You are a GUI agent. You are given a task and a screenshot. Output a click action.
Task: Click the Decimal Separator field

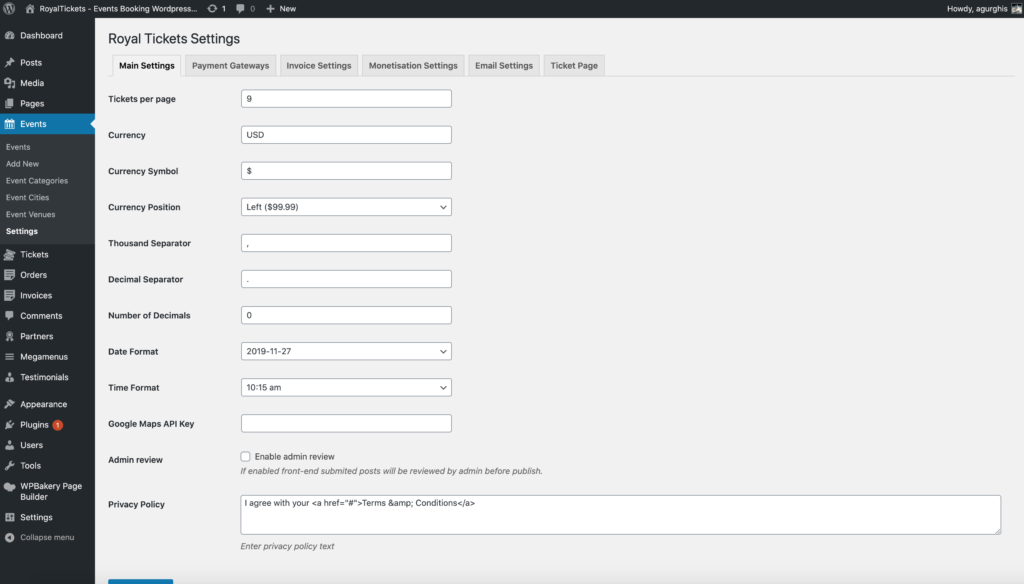[x=346, y=279]
